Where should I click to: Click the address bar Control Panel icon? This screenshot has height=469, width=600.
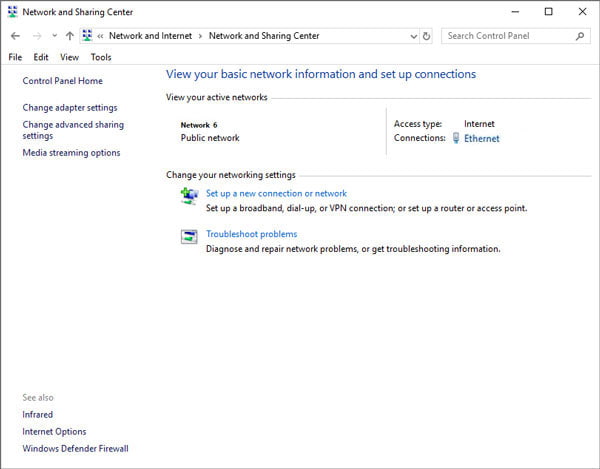tap(87, 36)
